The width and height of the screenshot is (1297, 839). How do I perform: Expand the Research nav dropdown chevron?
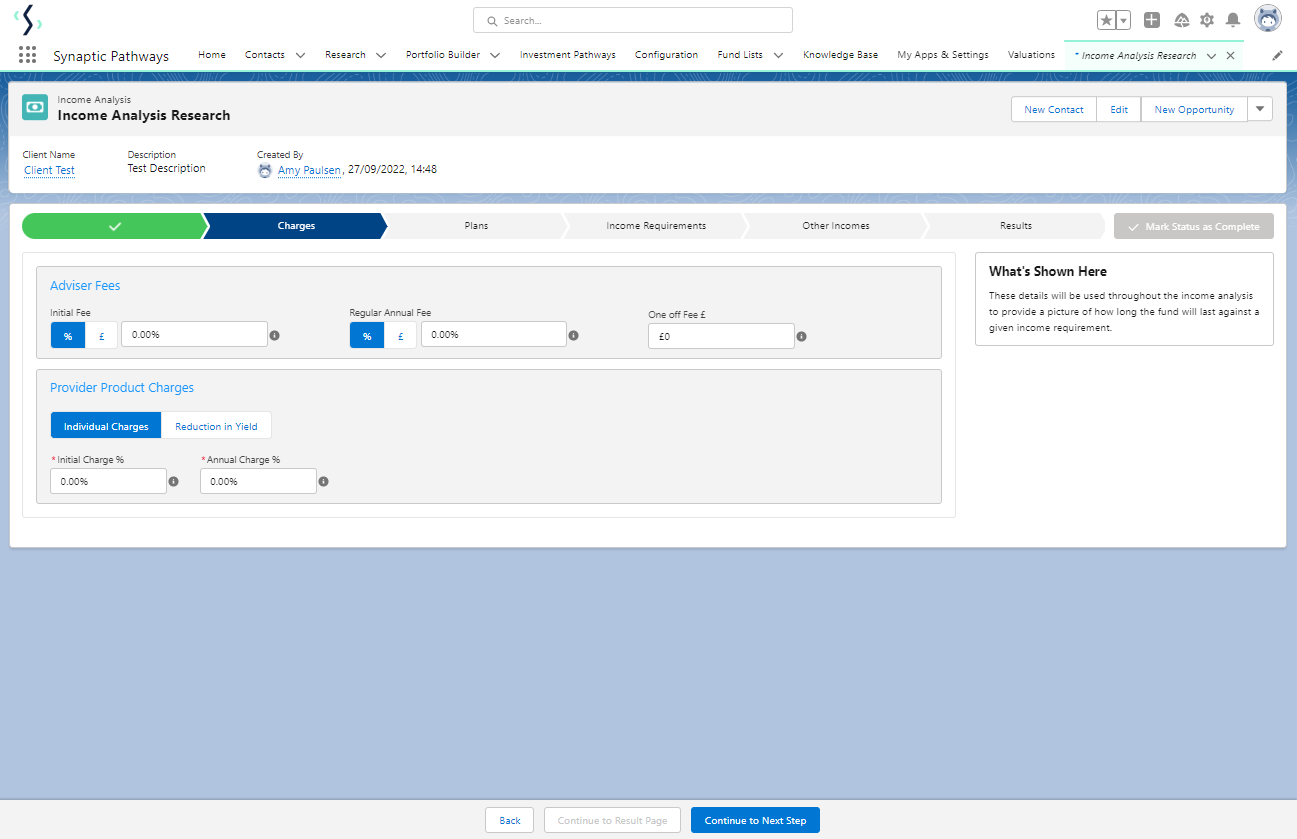pyautogui.click(x=381, y=56)
